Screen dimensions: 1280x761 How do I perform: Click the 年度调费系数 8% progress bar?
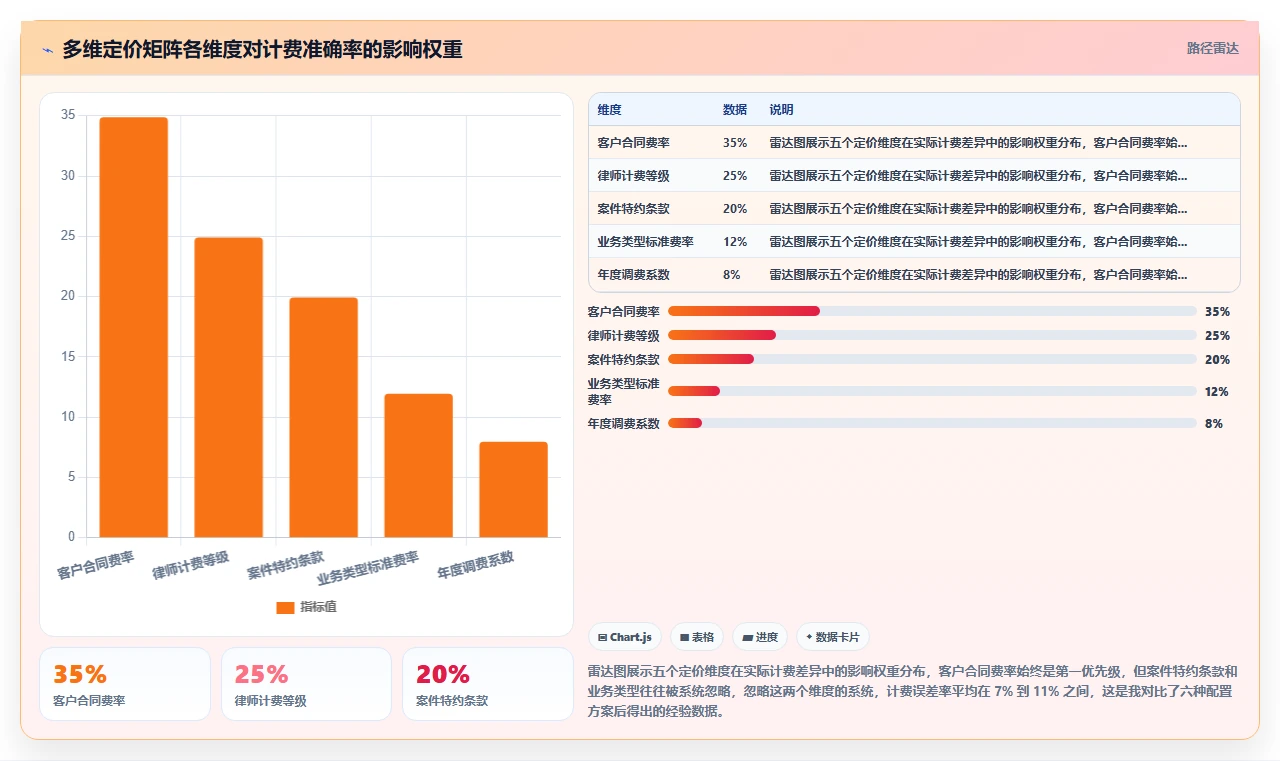tap(932, 423)
